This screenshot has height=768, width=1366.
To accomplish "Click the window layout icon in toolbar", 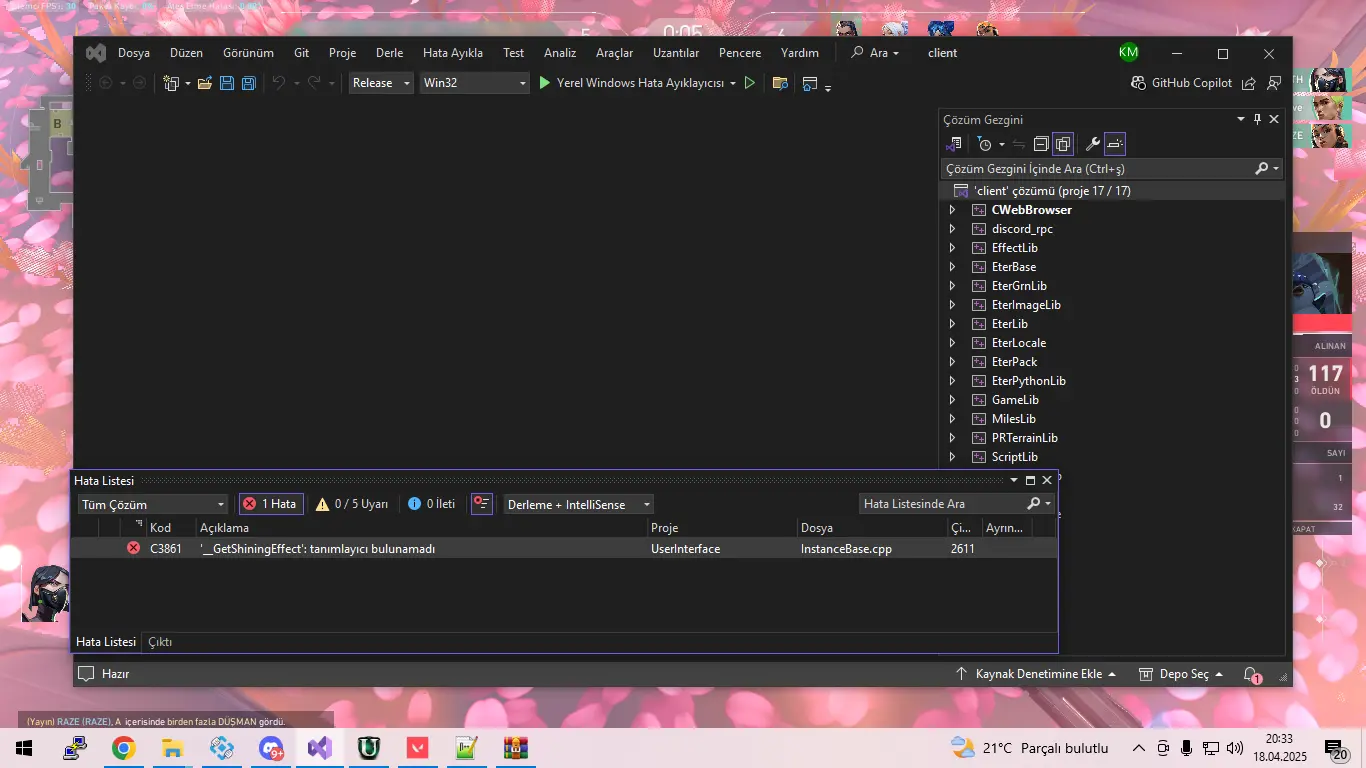I will (810, 83).
